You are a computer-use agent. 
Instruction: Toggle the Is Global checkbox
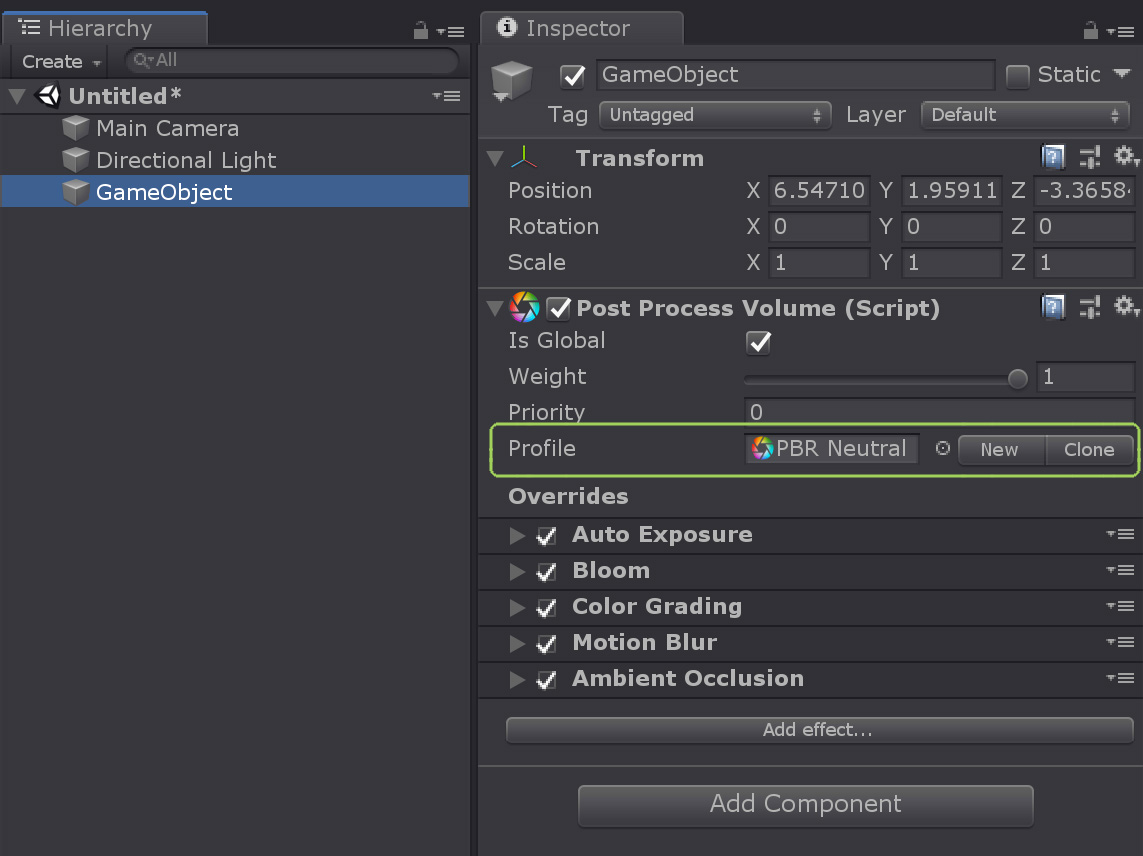(758, 342)
